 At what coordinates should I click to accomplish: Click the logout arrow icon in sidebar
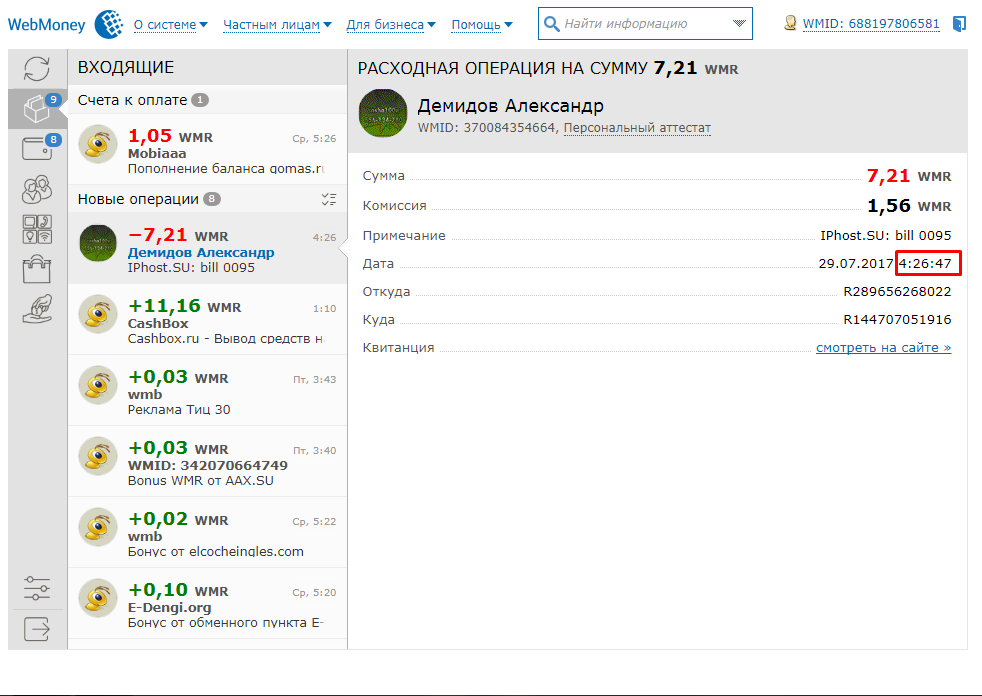coord(37,628)
